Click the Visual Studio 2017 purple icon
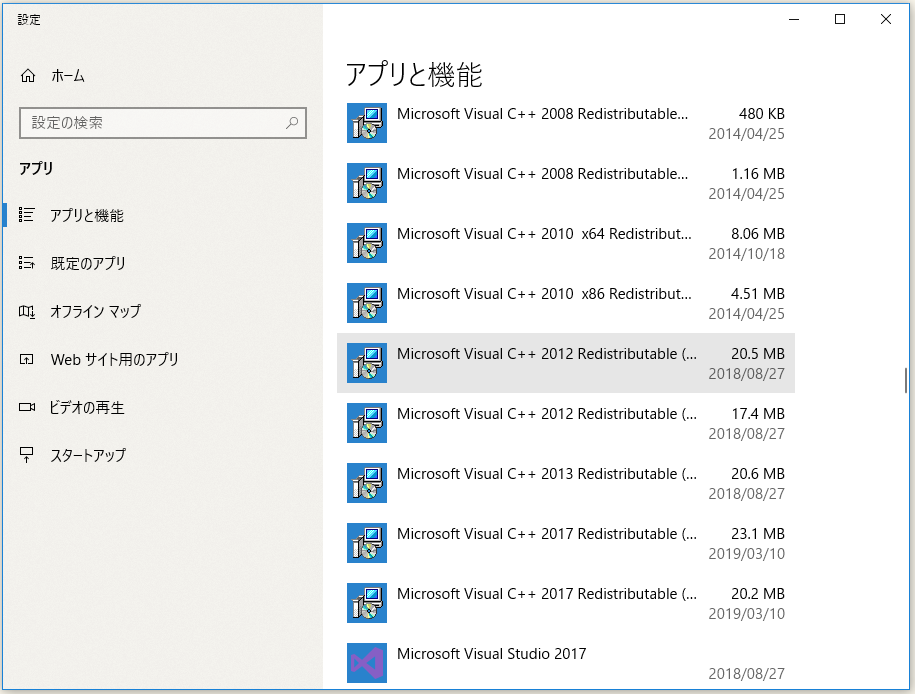The image size is (915, 694). 366,663
